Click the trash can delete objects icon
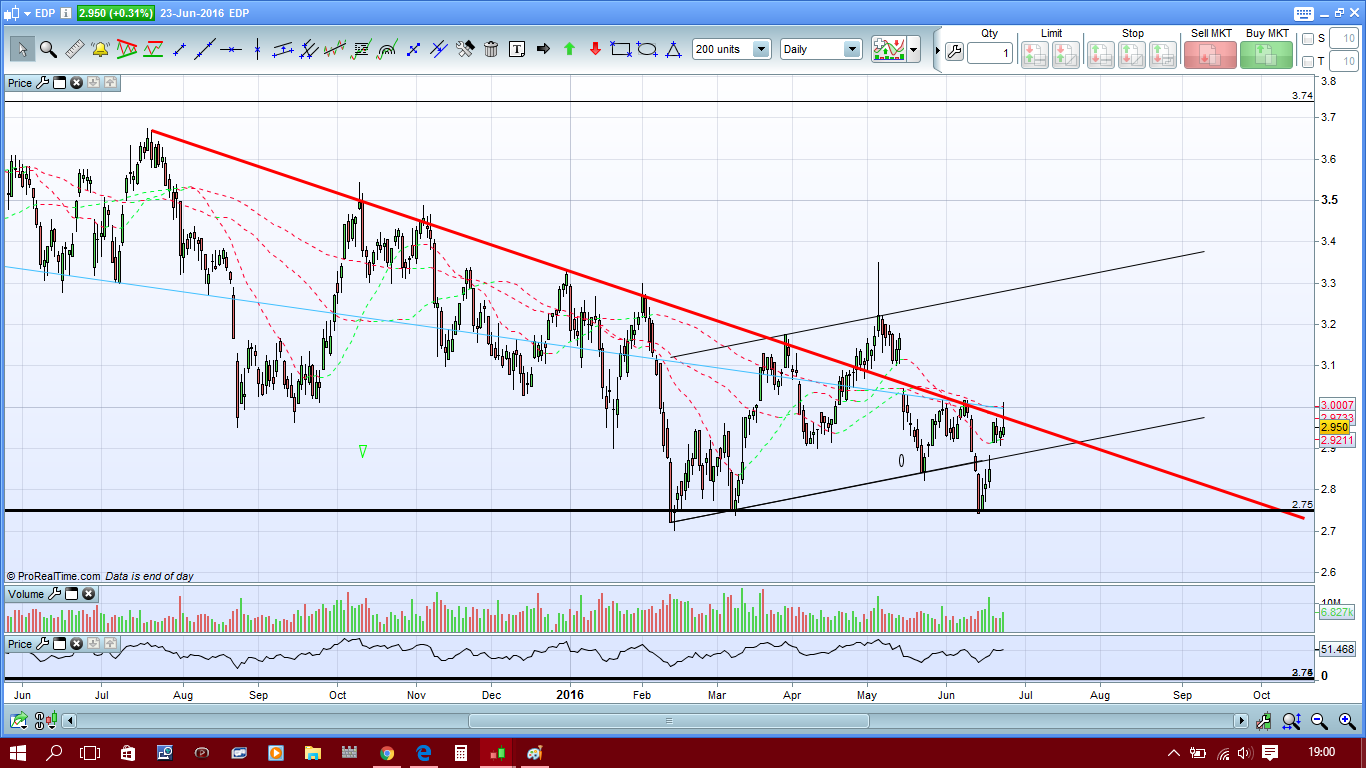 [491, 49]
